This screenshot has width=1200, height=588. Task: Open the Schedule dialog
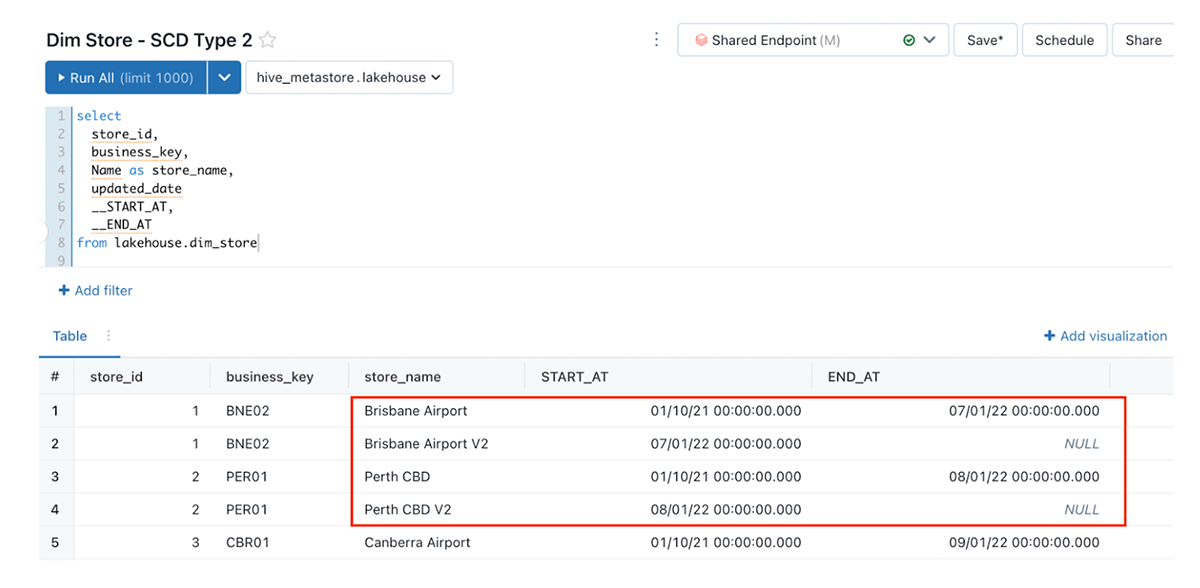(1064, 41)
